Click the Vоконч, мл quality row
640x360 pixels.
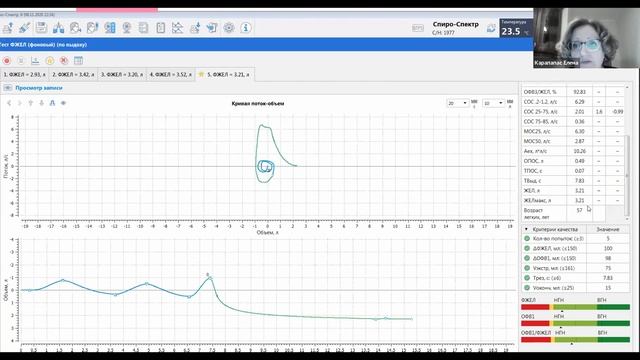tap(576, 288)
